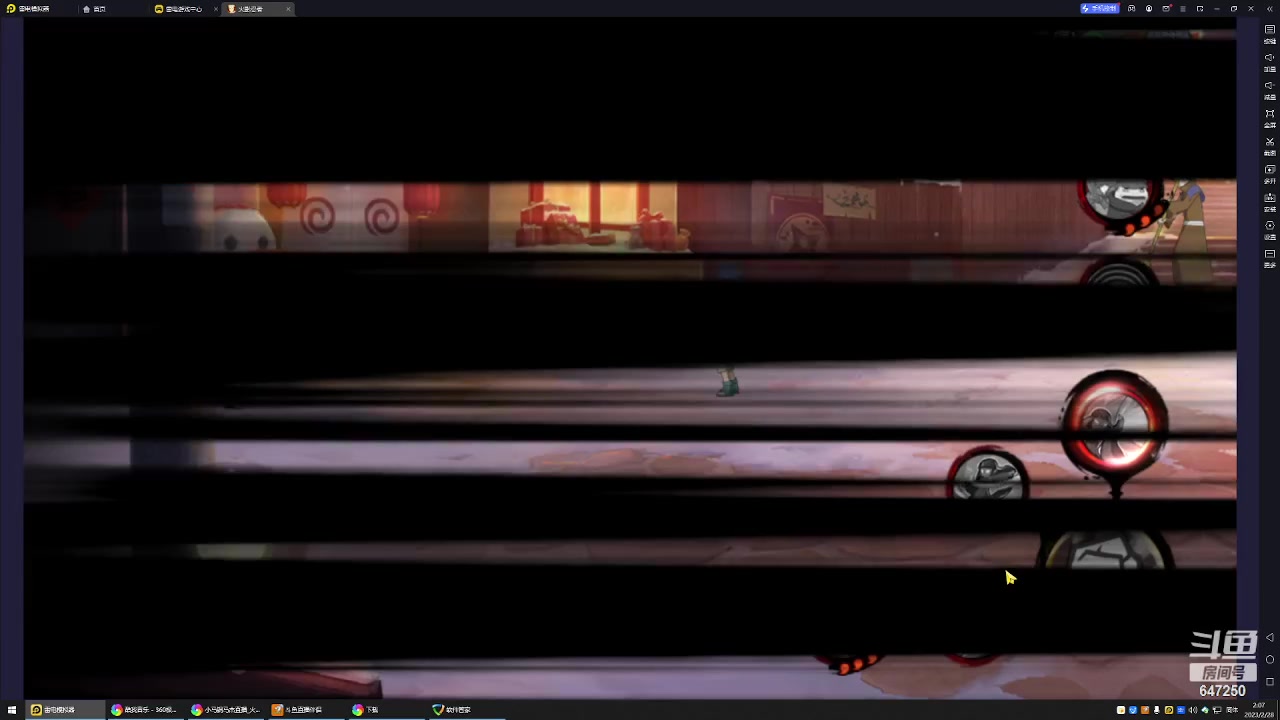This screenshot has width=1280, height=720.
Task: Toggle 全屏 fullscreen from the sidebar
Action: (x=1270, y=117)
